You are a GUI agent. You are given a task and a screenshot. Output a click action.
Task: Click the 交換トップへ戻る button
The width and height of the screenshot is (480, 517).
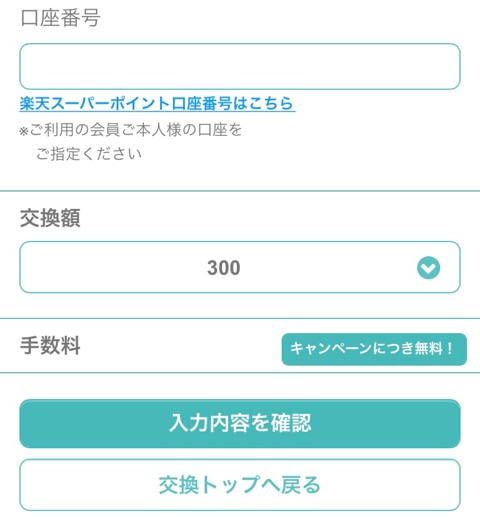240,485
